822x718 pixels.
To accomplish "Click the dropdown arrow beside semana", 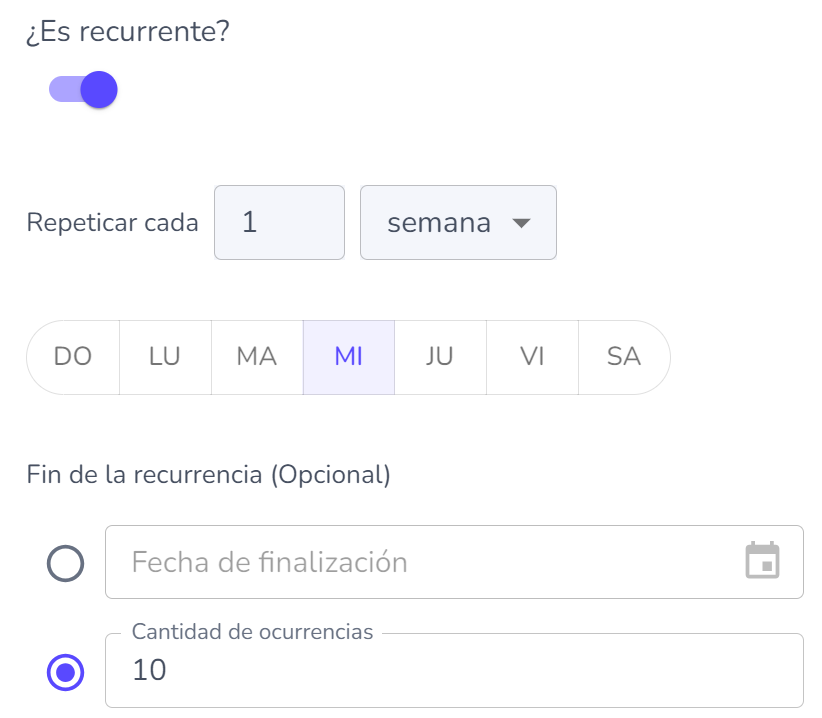I will click(520, 222).
